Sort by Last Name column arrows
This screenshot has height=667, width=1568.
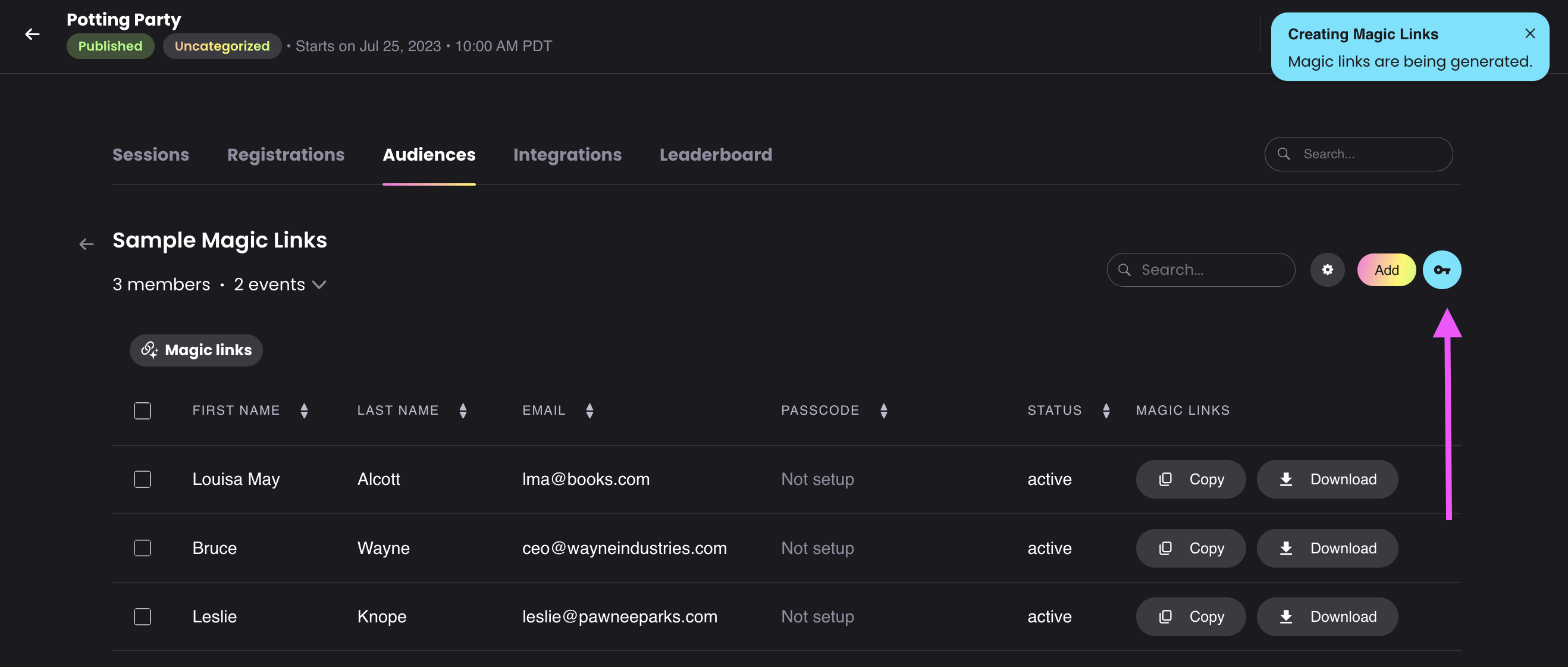click(463, 411)
